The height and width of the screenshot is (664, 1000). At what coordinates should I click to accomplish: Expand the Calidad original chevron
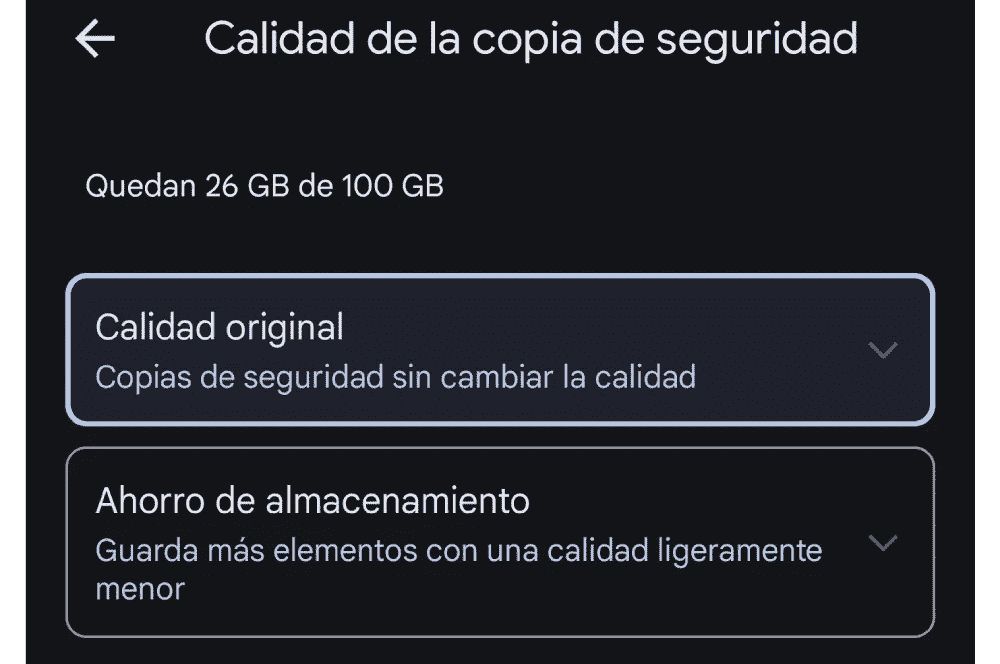click(883, 351)
